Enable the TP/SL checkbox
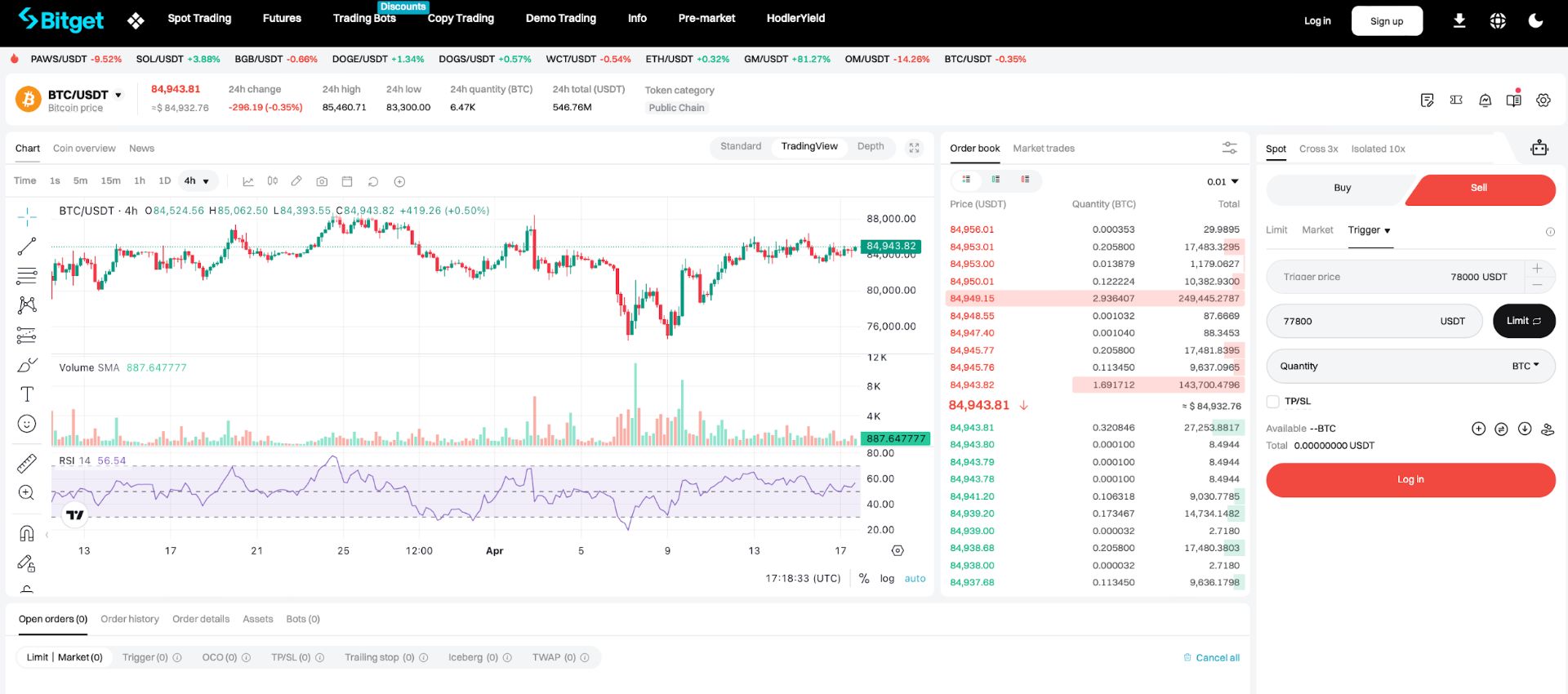The image size is (1568, 694). point(1272,401)
